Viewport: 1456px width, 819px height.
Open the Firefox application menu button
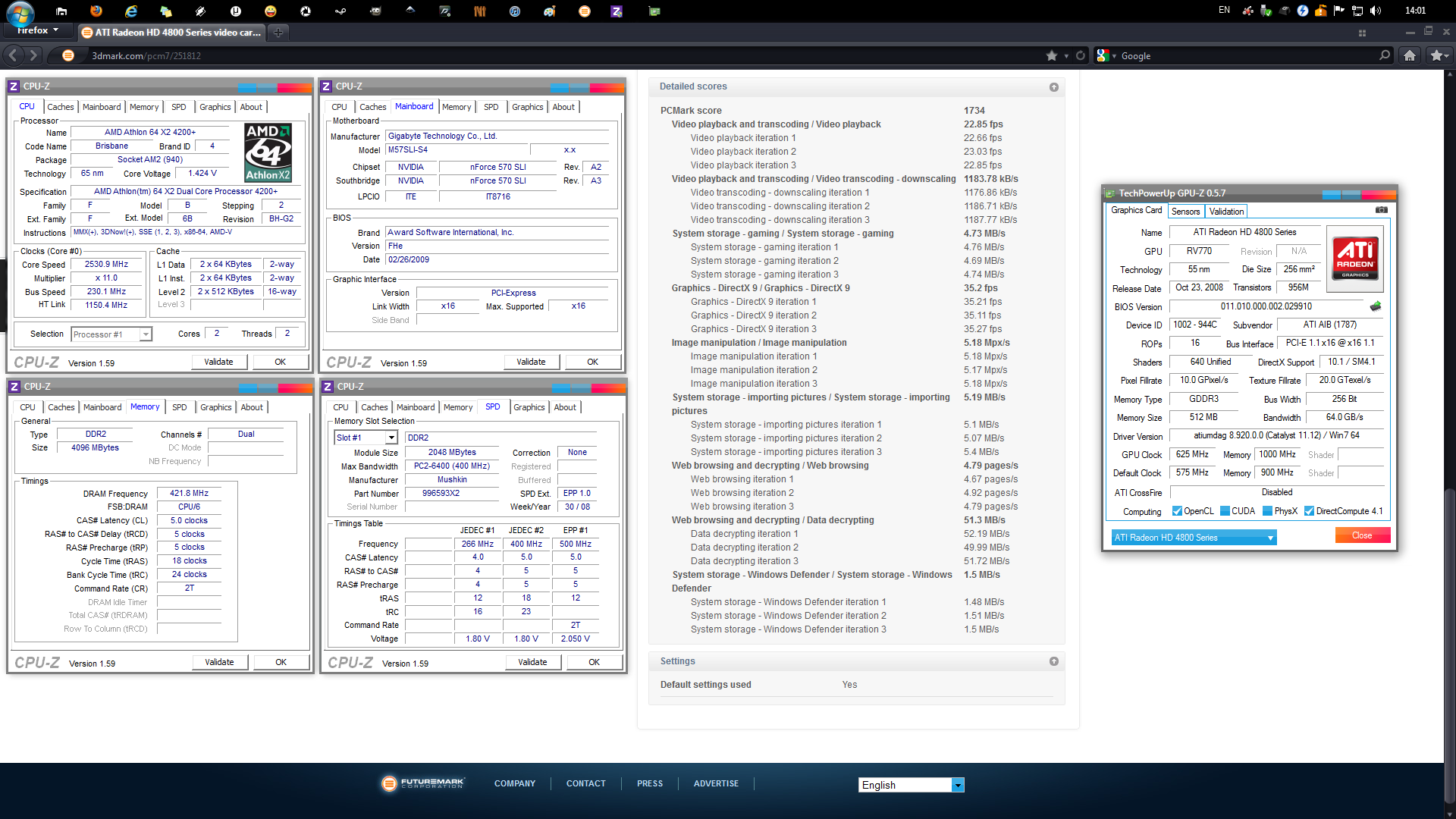(x=38, y=30)
